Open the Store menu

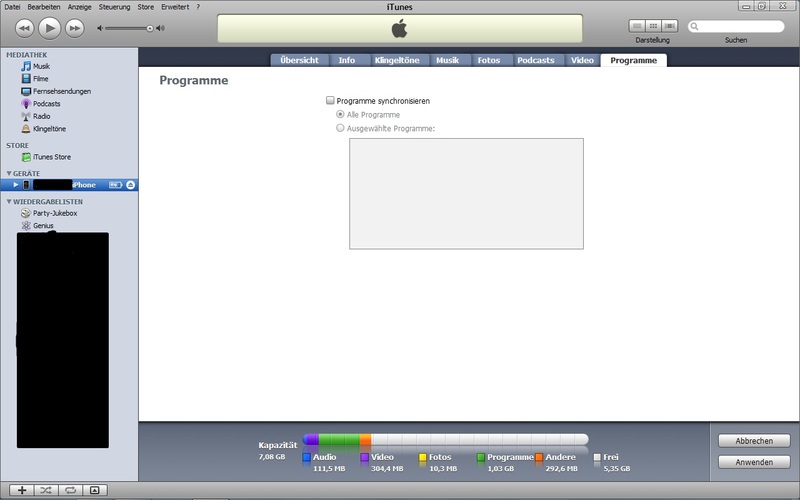145,7
